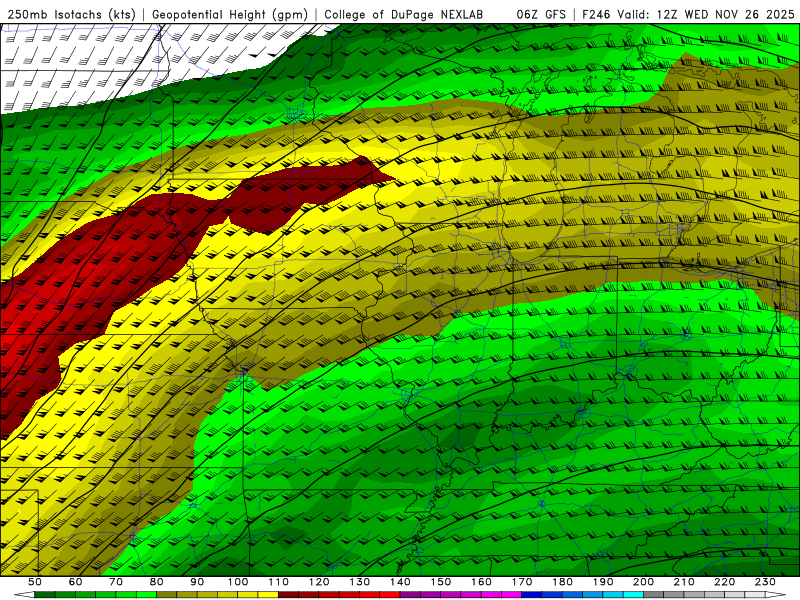
Task: Click the '06Z GFS' model run label
Action: pyautogui.click(x=541, y=15)
